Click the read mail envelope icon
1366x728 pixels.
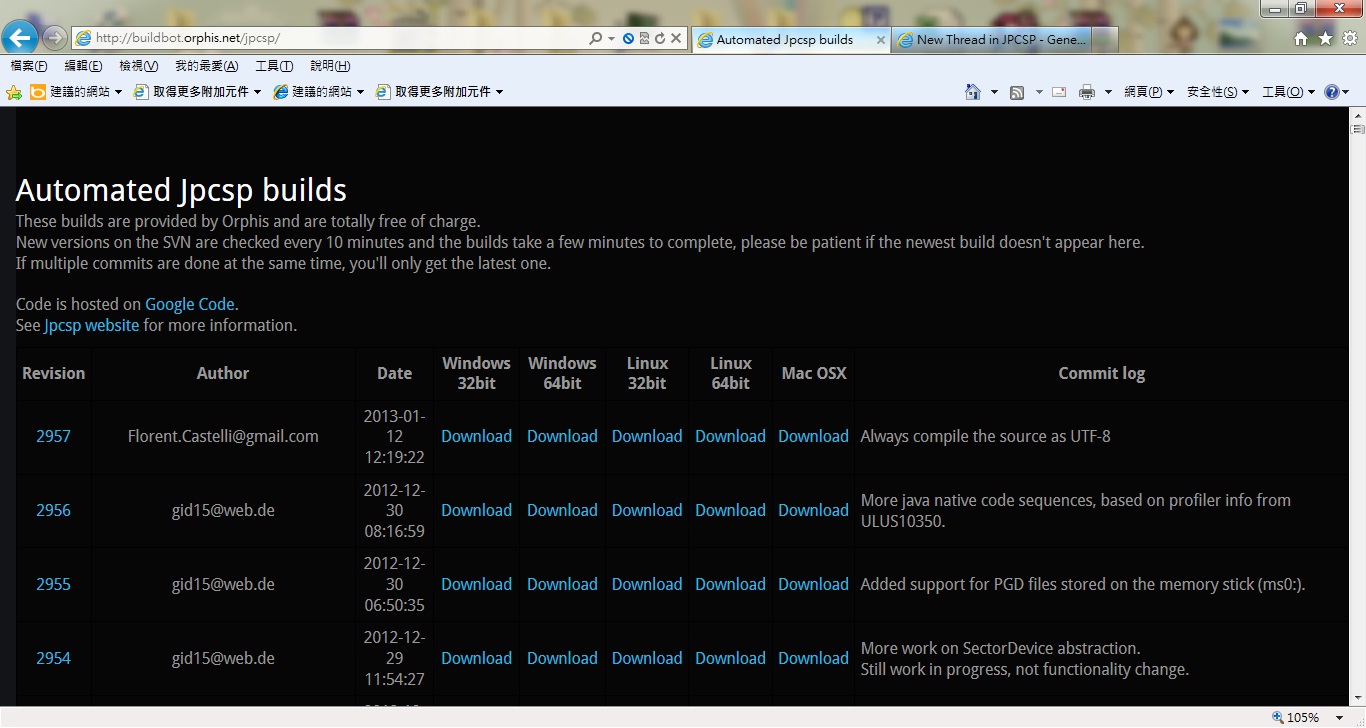(1059, 92)
